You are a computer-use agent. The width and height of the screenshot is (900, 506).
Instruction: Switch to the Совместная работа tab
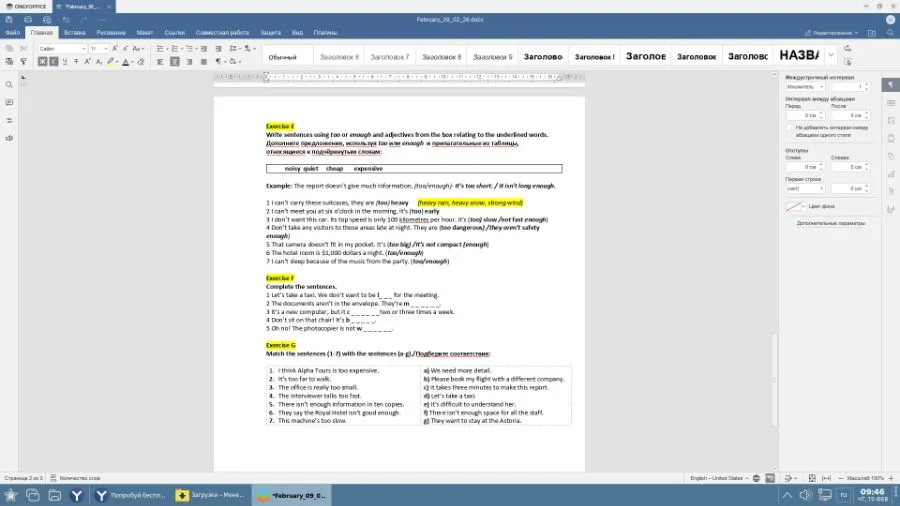(222, 33)
